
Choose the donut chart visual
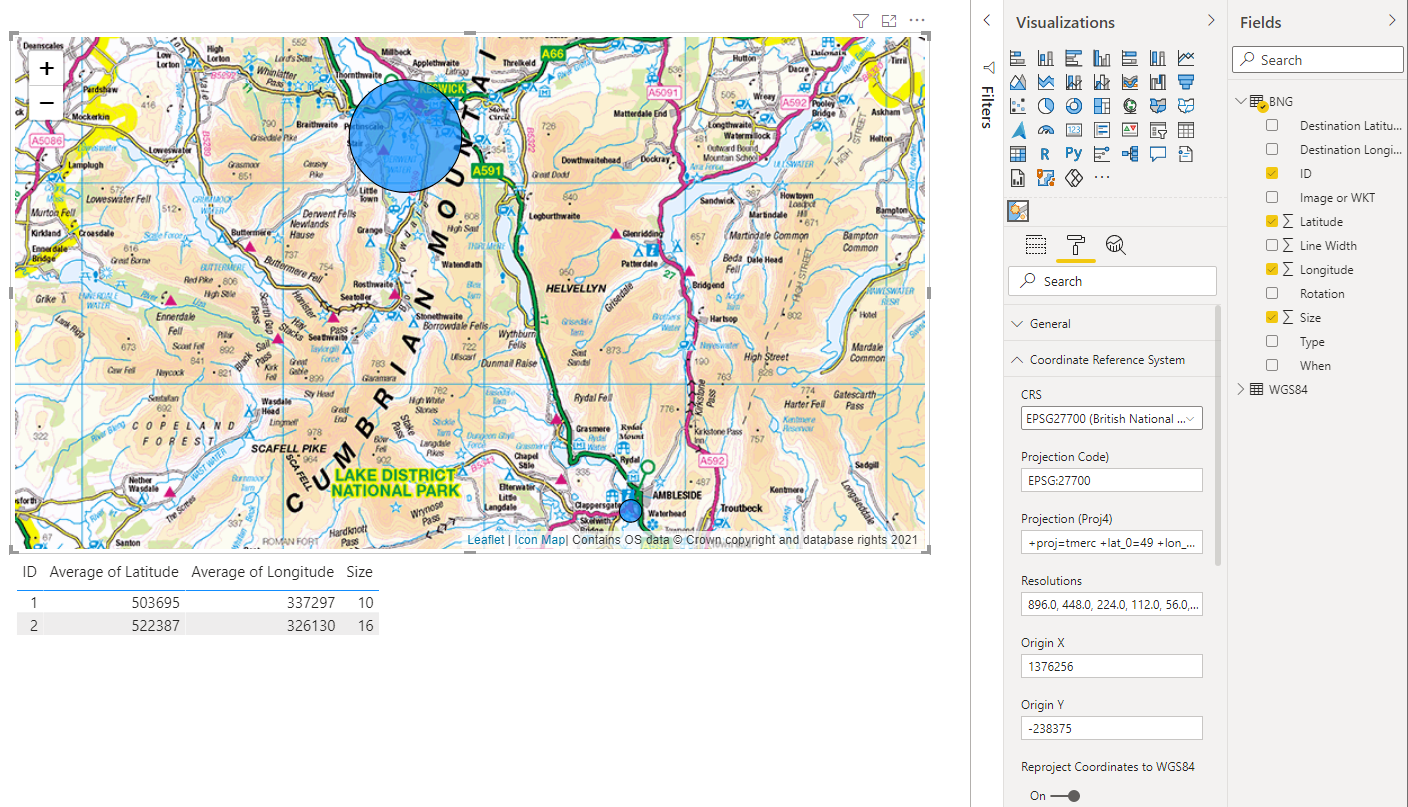coord(1074,106)
